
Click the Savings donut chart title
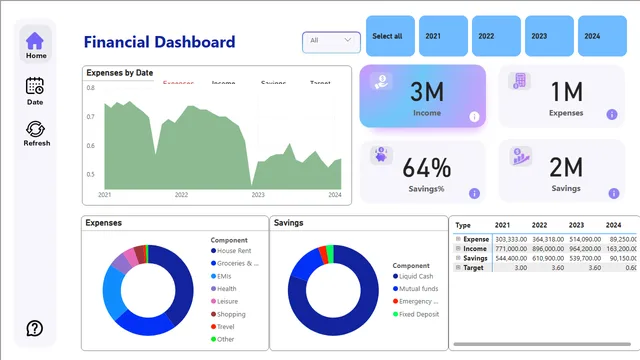tap(289, 223)
